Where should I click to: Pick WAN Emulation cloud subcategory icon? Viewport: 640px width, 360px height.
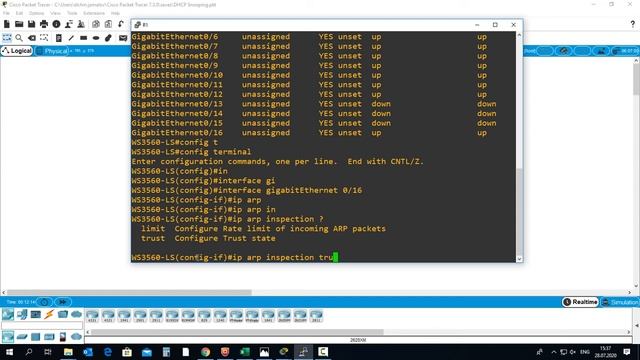(x=76, y=337)
